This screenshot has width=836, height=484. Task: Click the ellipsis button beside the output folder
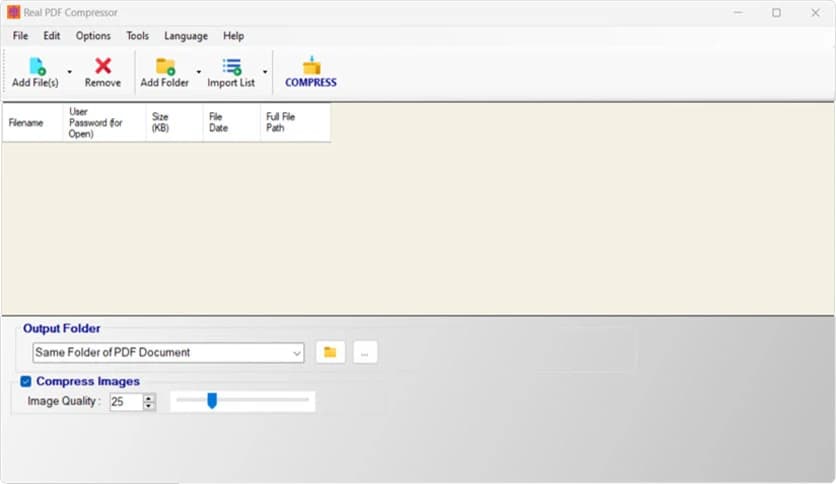pos(365,352)
